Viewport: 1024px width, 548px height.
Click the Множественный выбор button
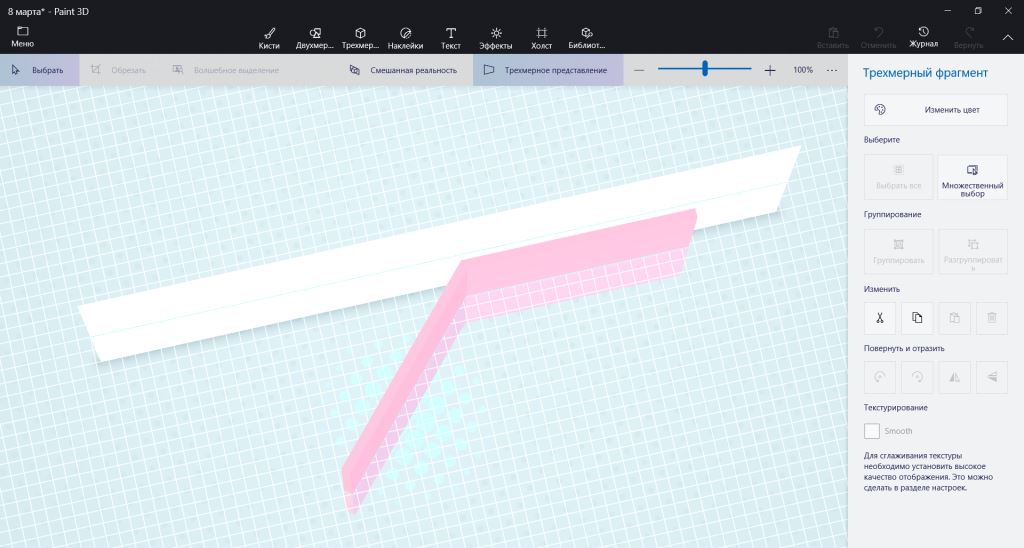coord(972,177)
